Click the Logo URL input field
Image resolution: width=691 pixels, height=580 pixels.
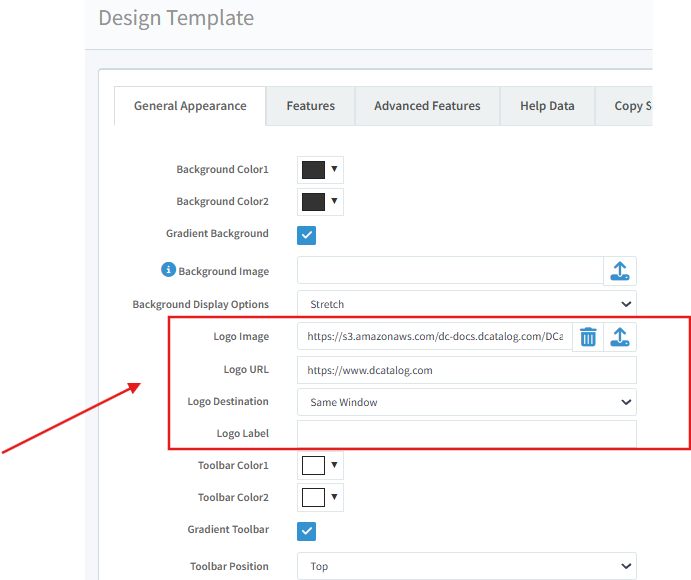(466, 370)
